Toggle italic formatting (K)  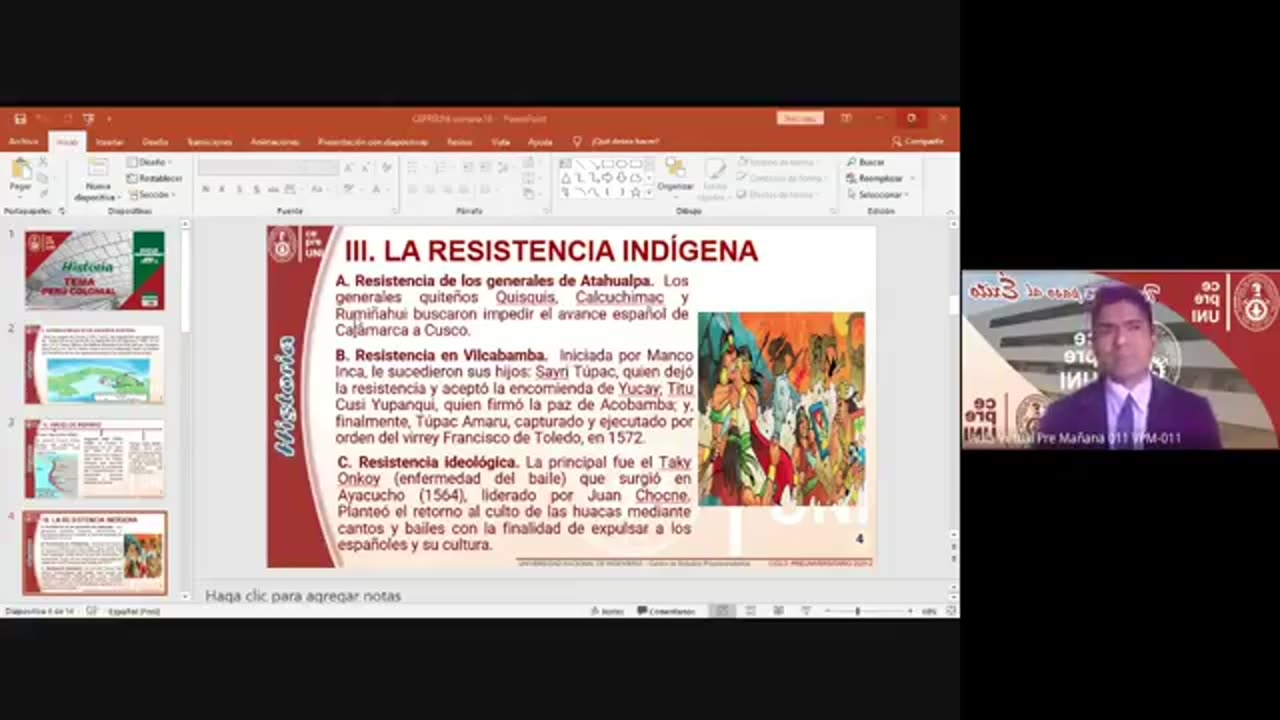pos(223,189)
